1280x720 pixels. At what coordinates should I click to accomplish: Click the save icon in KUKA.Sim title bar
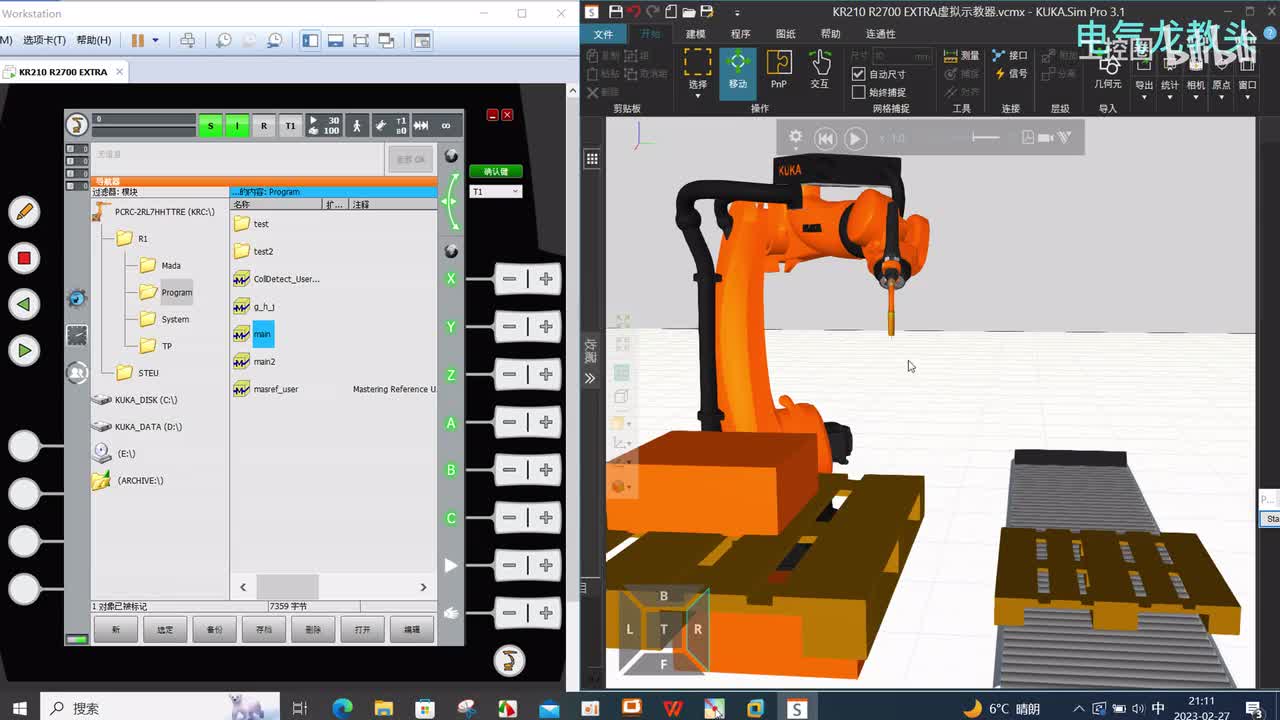tap(616, 12)
